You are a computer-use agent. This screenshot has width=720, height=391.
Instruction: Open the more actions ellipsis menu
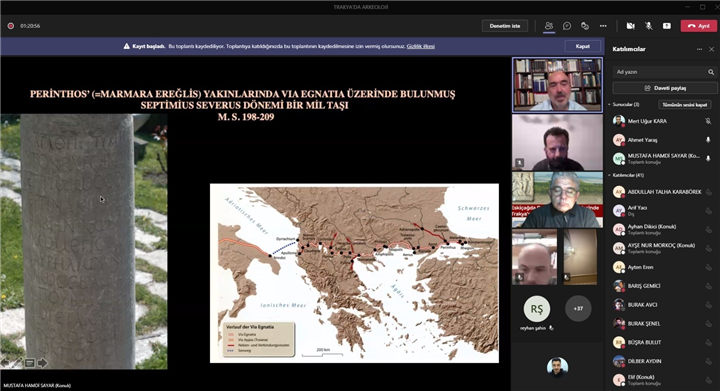(603, 26)
